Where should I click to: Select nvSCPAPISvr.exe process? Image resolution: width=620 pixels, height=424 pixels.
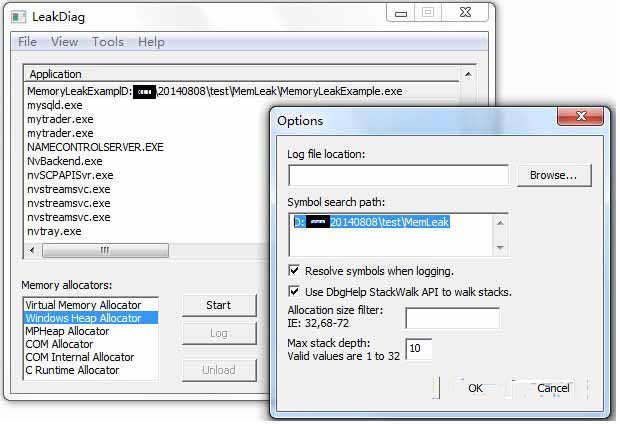pos(70,175)
